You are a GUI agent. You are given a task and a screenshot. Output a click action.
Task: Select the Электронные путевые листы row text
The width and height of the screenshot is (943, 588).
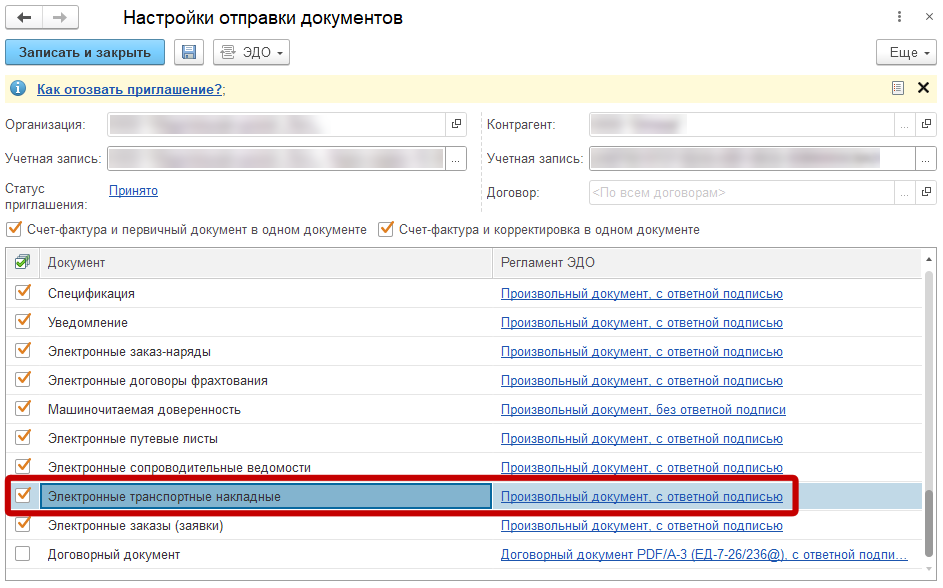click(133, 439)
